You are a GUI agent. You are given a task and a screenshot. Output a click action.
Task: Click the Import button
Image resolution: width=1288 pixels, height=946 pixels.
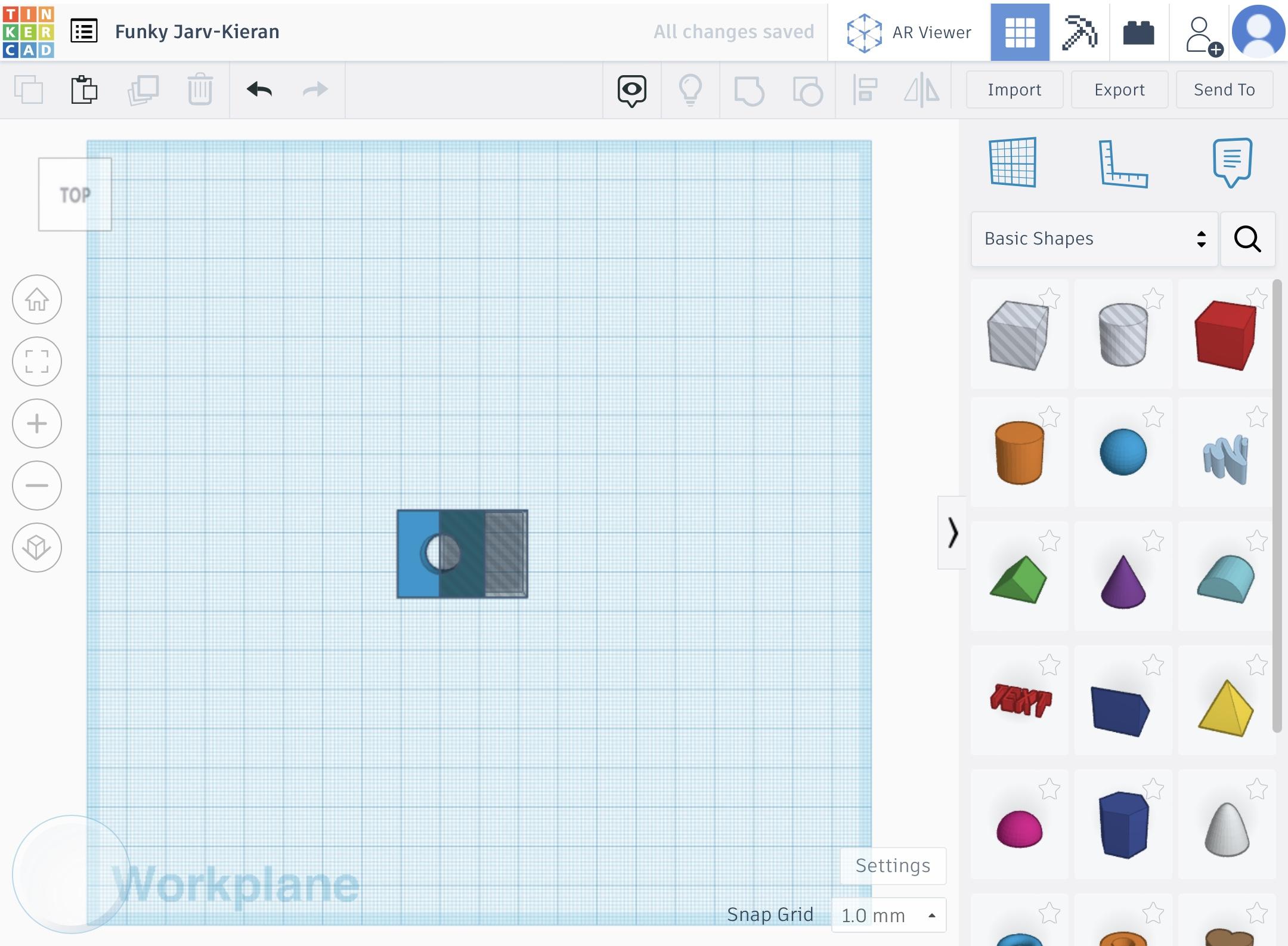[1014, 89]
